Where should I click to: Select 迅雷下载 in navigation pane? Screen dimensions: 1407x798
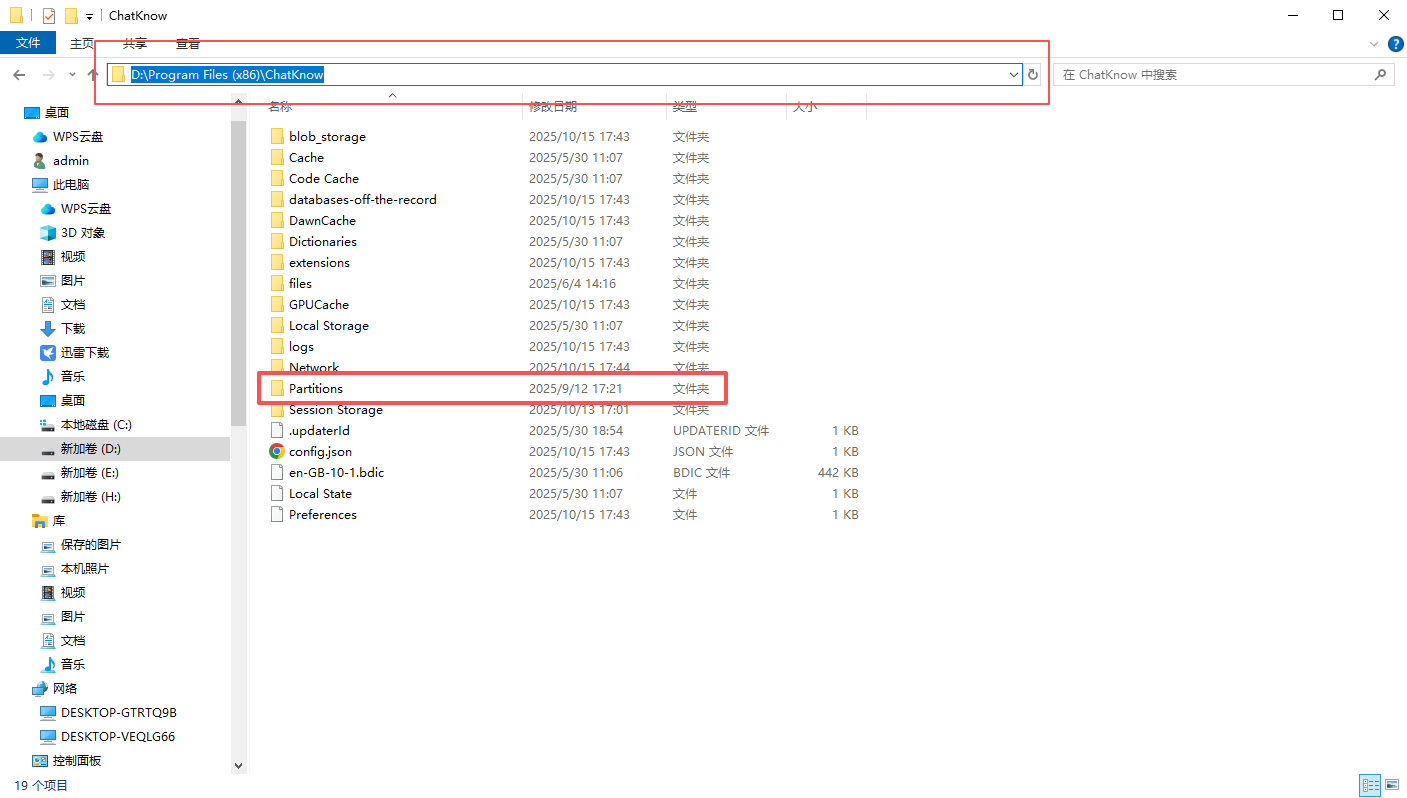(84, 353)
